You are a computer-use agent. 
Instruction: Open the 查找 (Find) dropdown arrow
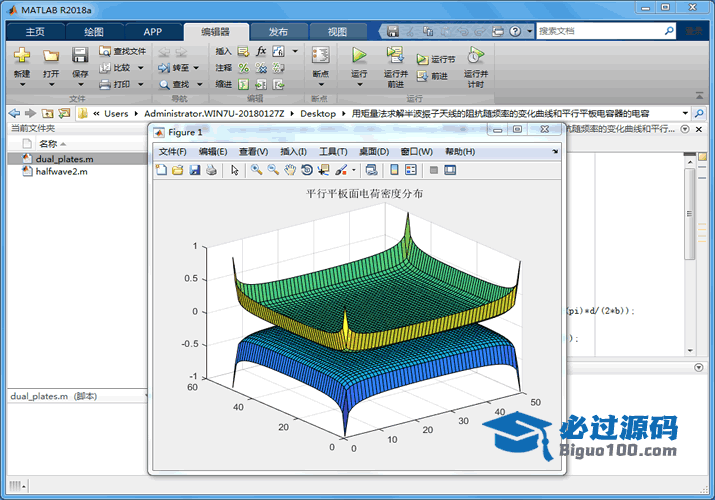(200, 84)
